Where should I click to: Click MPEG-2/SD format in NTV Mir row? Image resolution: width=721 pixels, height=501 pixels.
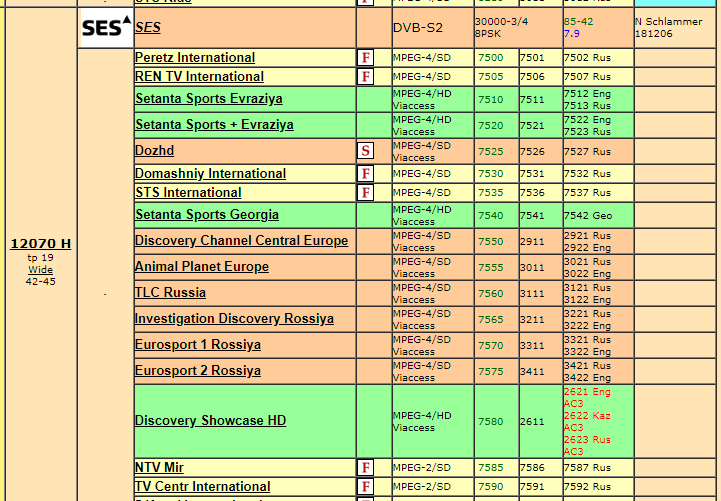pyautogui.click(x=422, y=468)
